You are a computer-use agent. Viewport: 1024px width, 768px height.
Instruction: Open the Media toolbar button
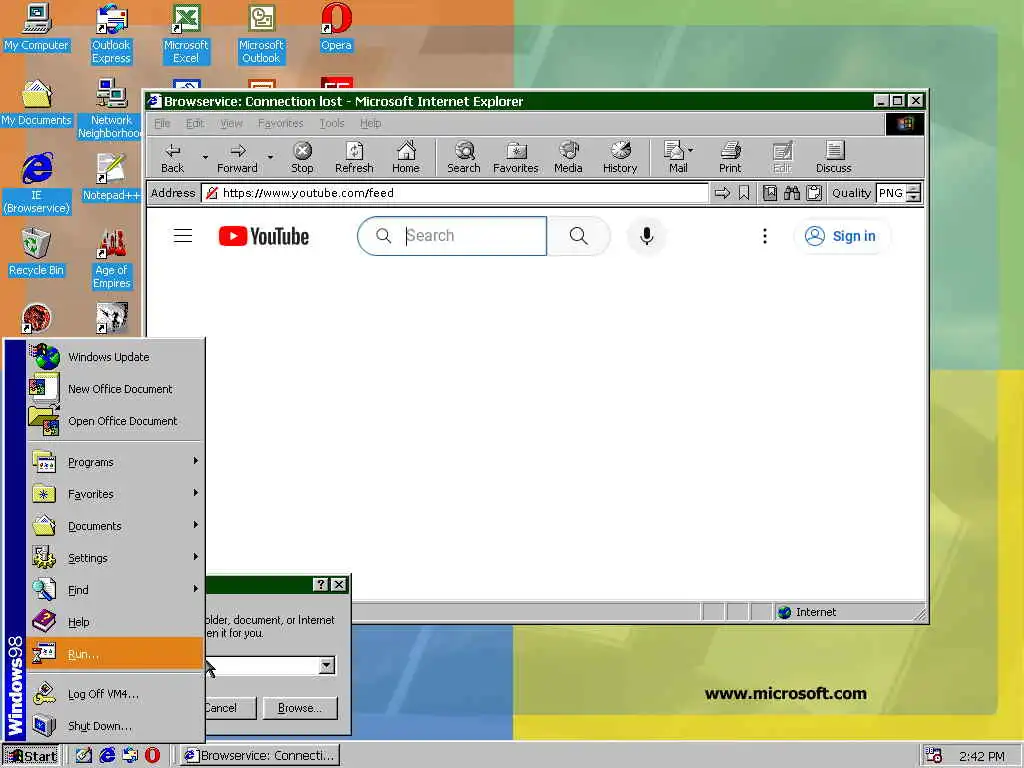pos(568,157)
